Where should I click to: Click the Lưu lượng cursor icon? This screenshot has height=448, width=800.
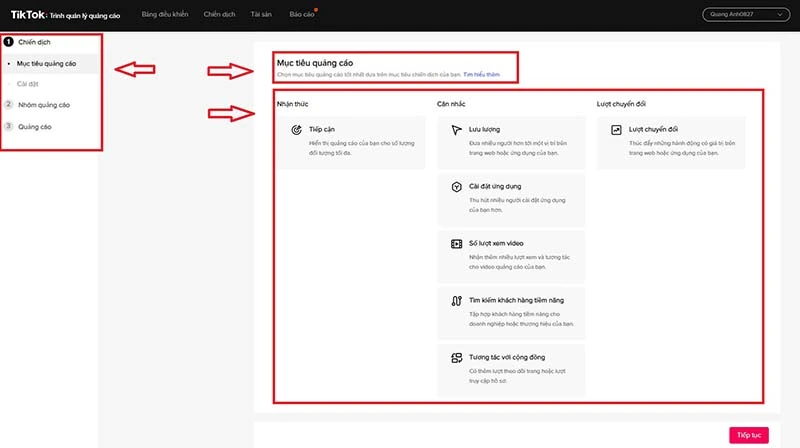[x=456, y=129]
